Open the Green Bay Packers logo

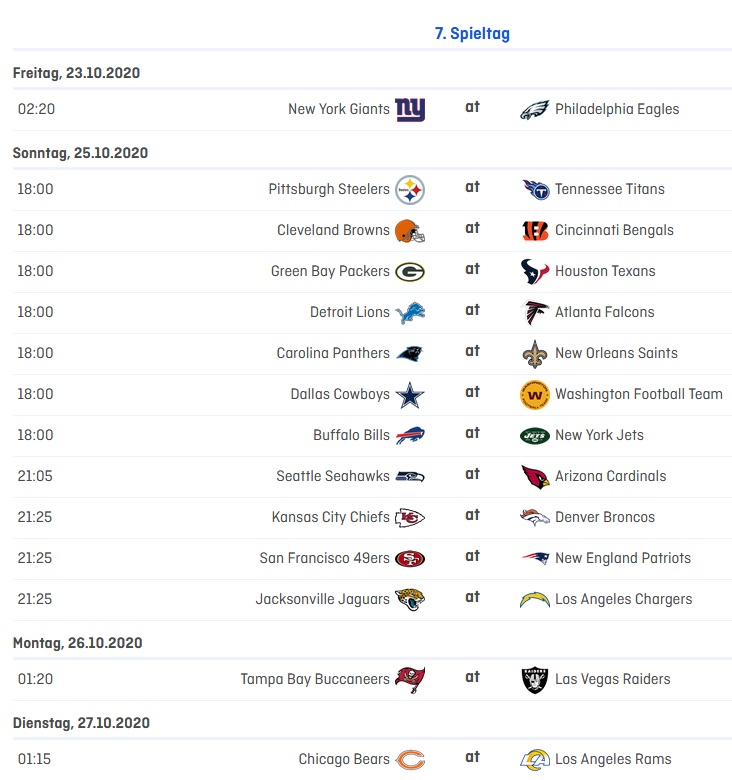(410, 272)
